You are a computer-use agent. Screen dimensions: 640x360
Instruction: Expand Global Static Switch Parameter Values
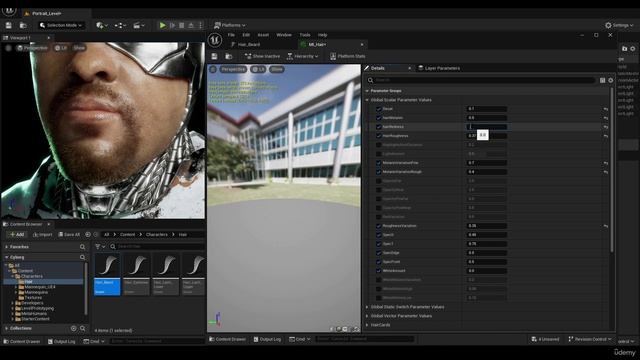[x=367, y=307]
